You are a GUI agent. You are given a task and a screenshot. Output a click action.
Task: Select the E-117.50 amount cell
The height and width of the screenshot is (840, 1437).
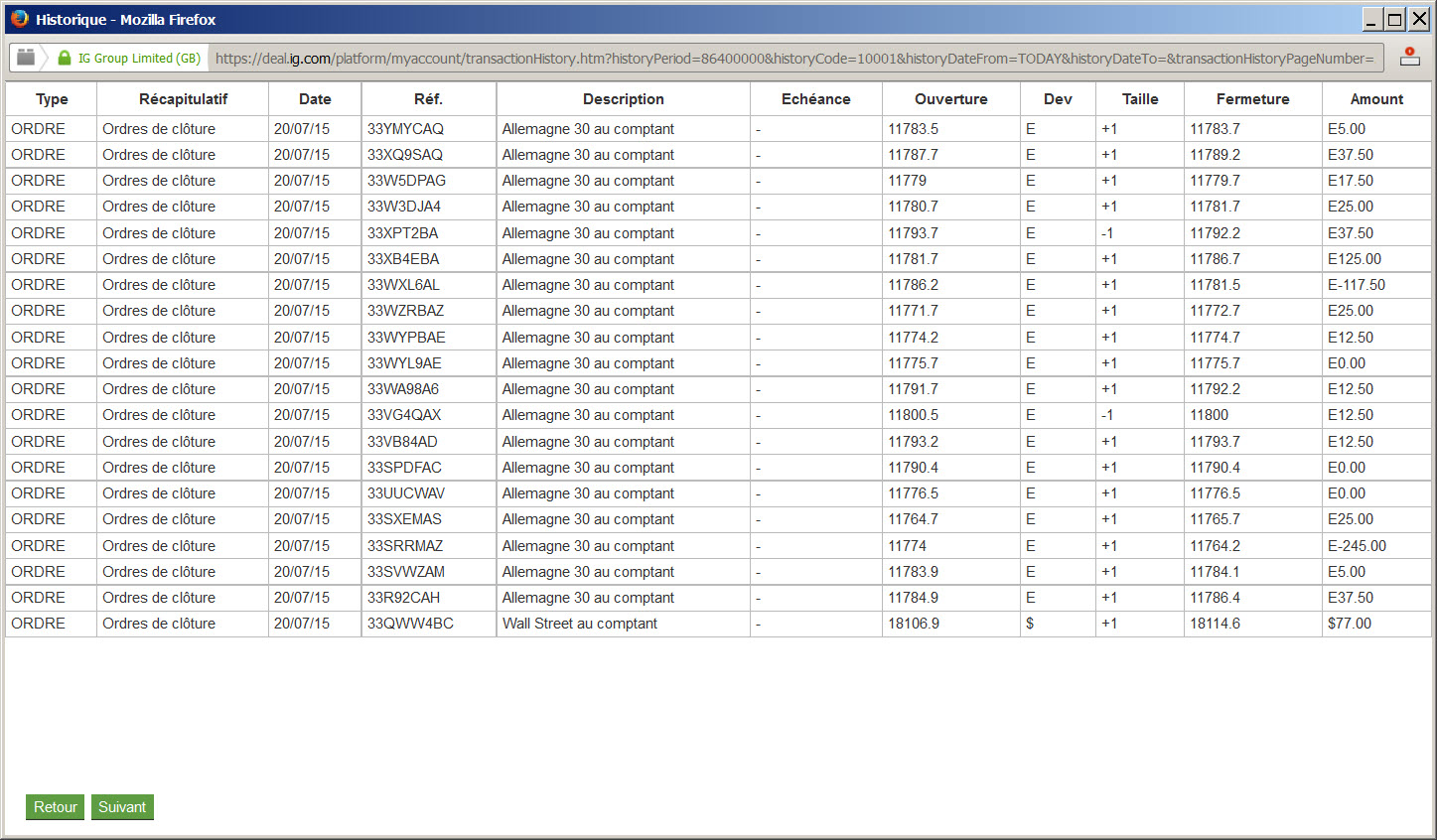pyautogui.click(x=1376, y=285)
